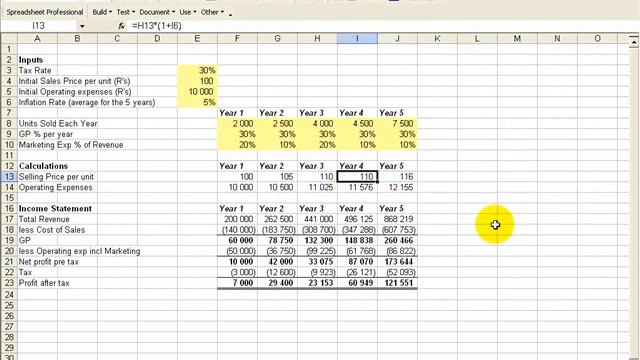Select Year 5 tax cell (52 093)
Image resolution: width=640 pixels, height=360 pixels.
pyautogui.click(x=397, y=272)
